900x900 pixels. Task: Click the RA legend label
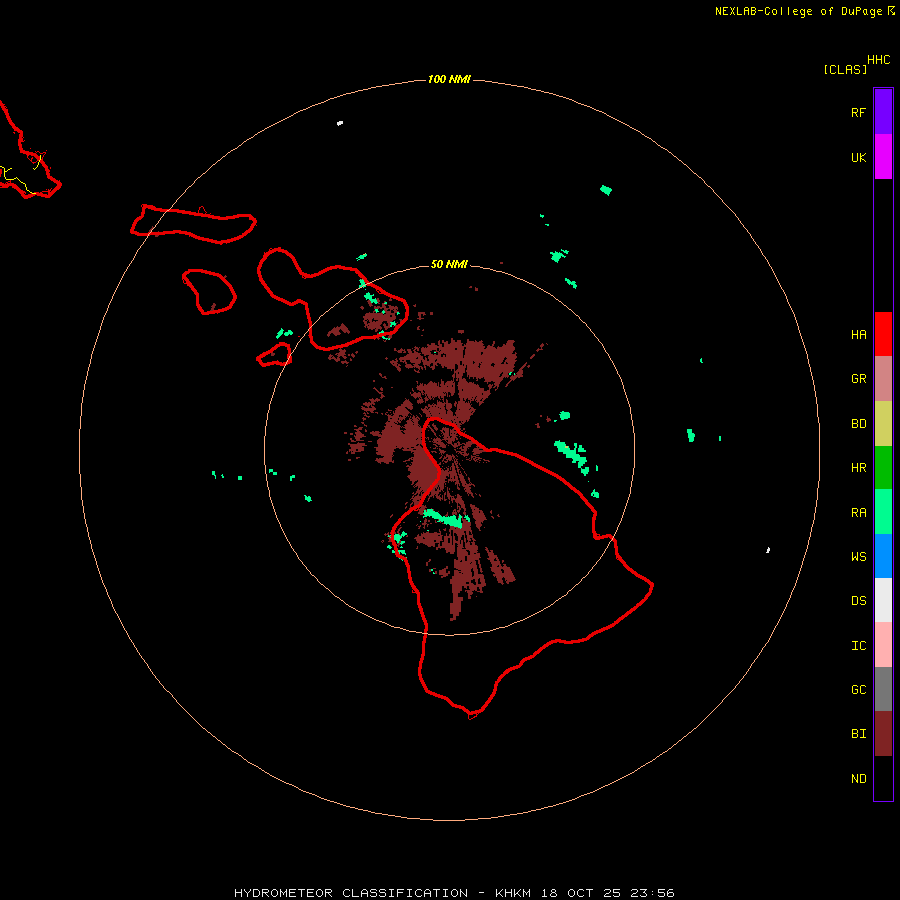[x=858, y=513]
